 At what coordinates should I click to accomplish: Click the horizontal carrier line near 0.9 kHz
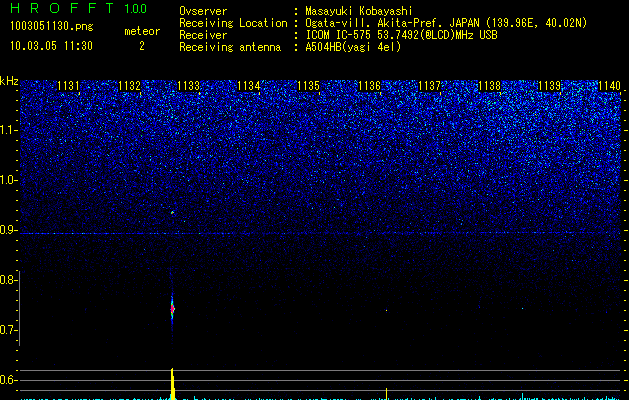(320, 233)
